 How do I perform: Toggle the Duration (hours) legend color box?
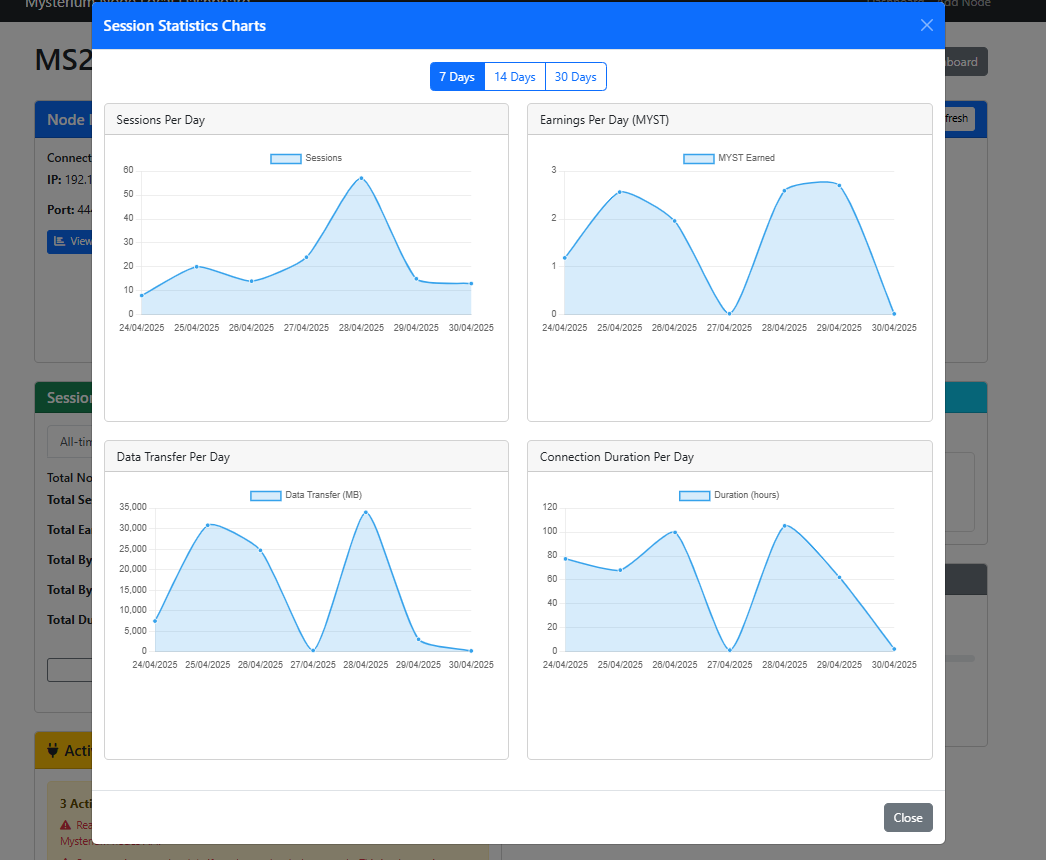pyautogui.click(x=694, y=496)
